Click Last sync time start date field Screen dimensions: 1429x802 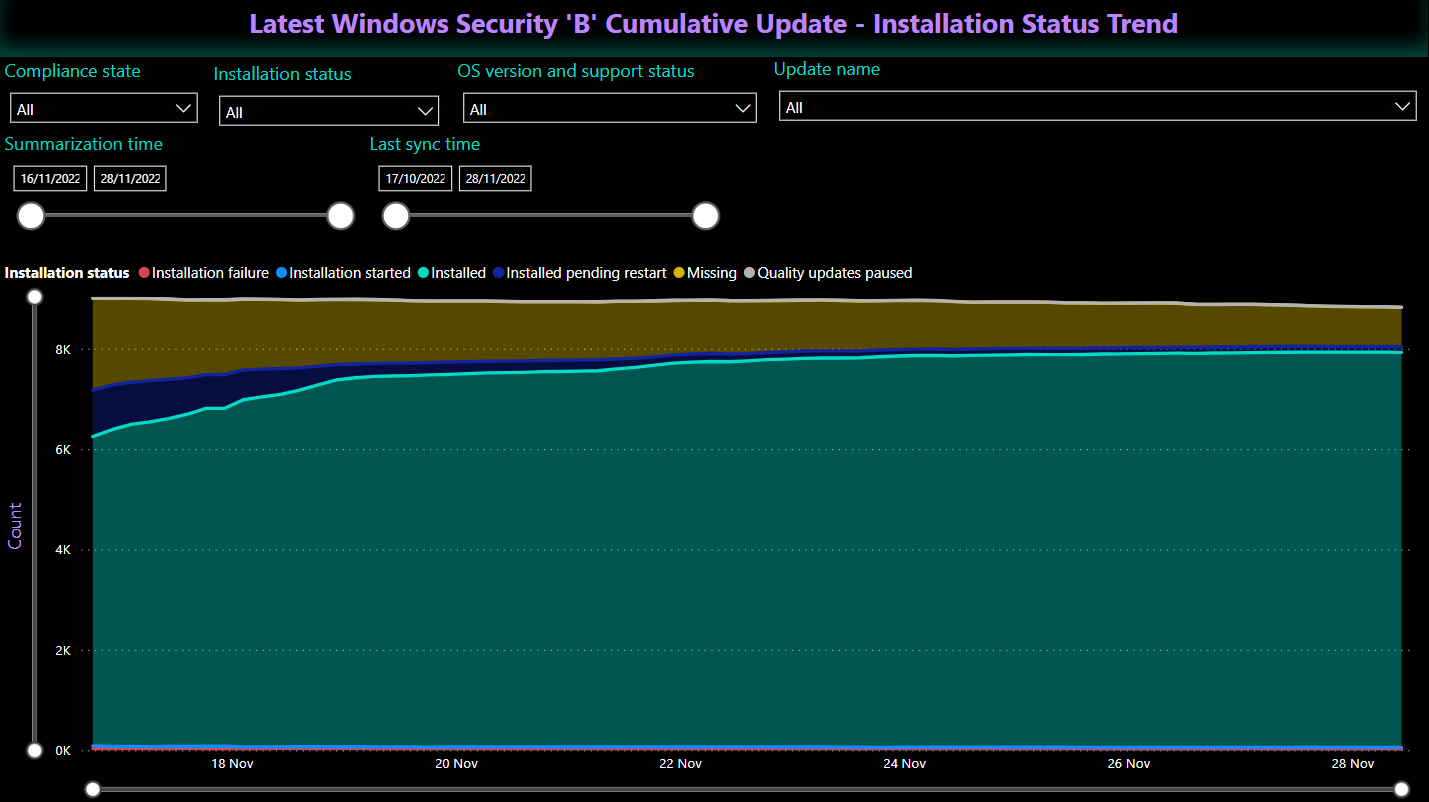tap(415, 179)
